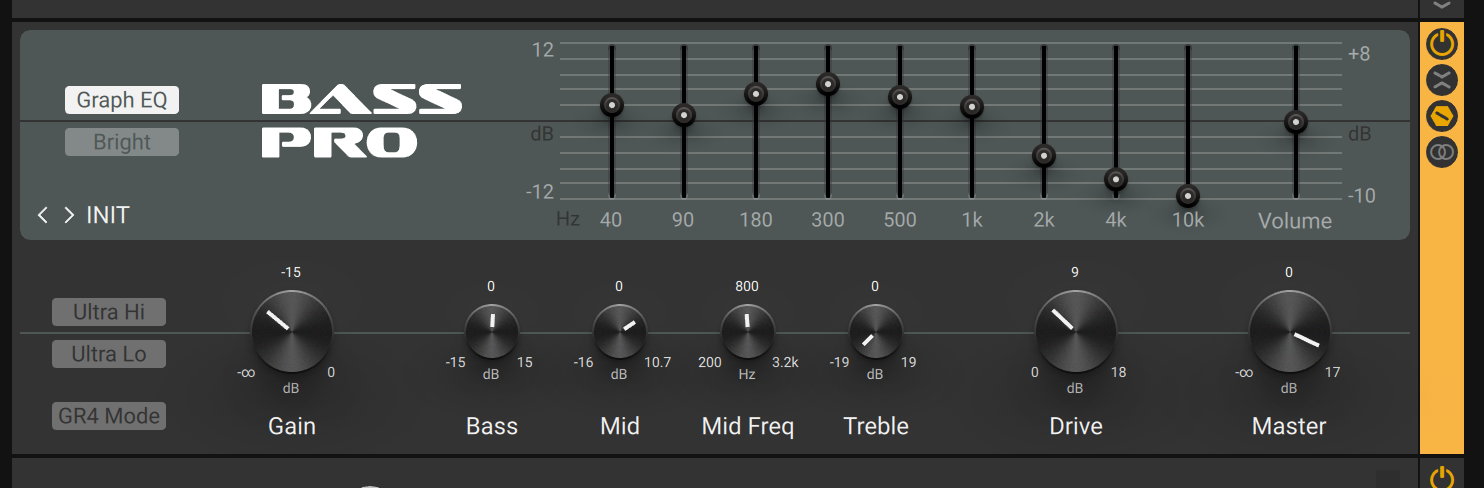Screen dimensions: 1484x488
Task: Click the Mid knob
Action: [620, 332]
